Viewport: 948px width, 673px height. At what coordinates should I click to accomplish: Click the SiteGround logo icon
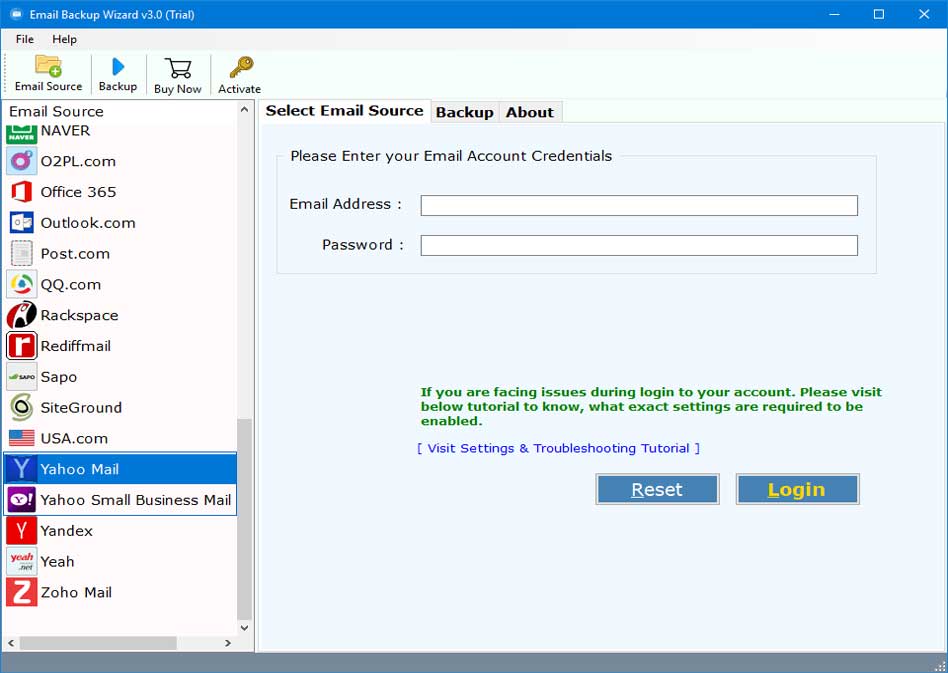(21, 408)
